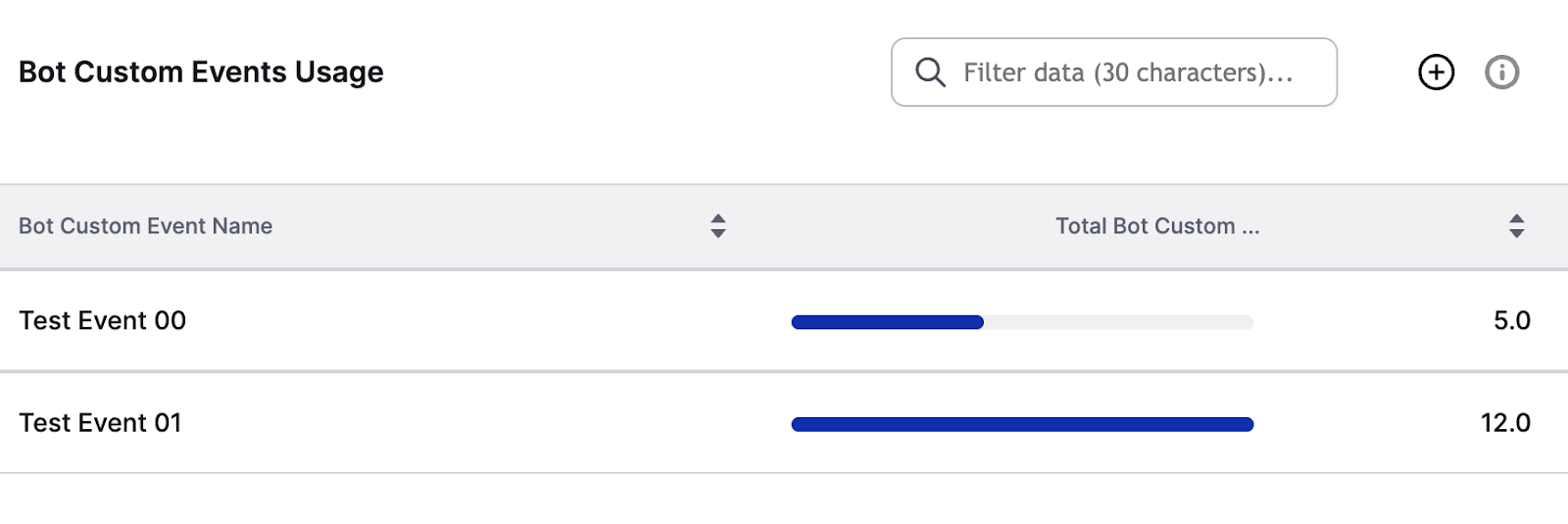Screen dimensions: 1568x524
Task: Click the divider line between the Test Event rows
Action: (x=784, y=371)
